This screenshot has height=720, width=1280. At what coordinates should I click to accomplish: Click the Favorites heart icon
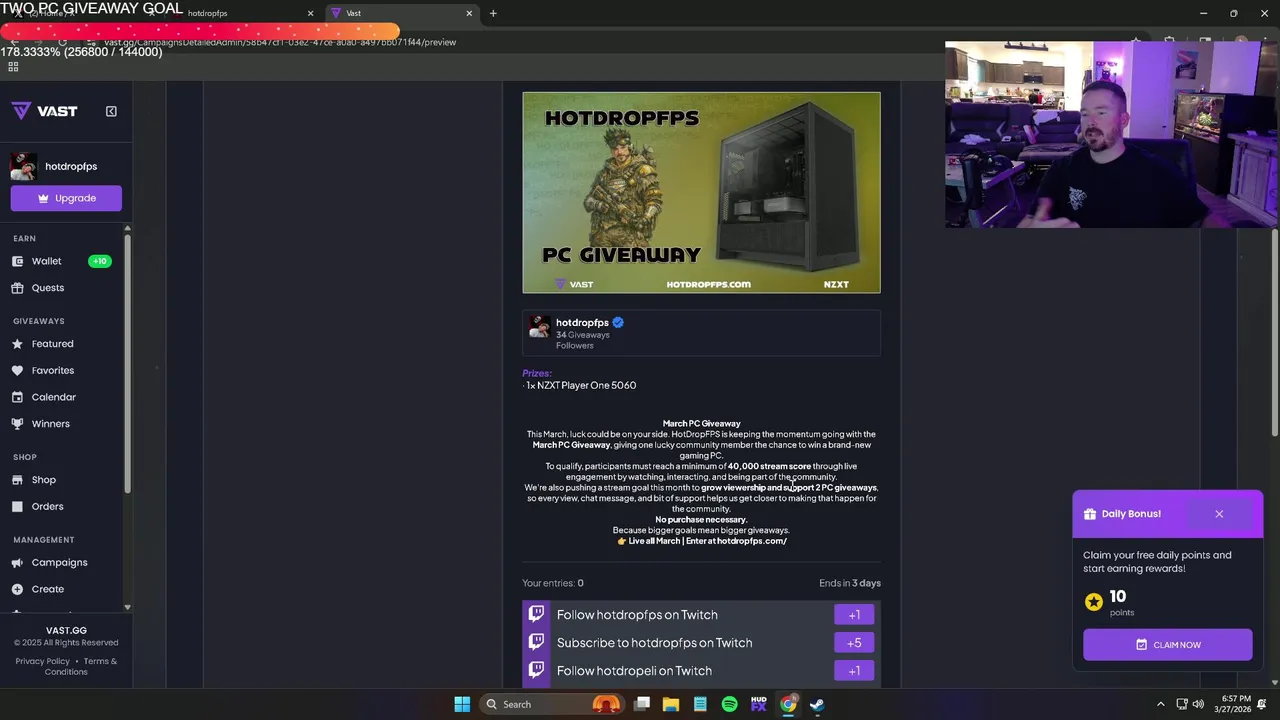click(17, 370)
